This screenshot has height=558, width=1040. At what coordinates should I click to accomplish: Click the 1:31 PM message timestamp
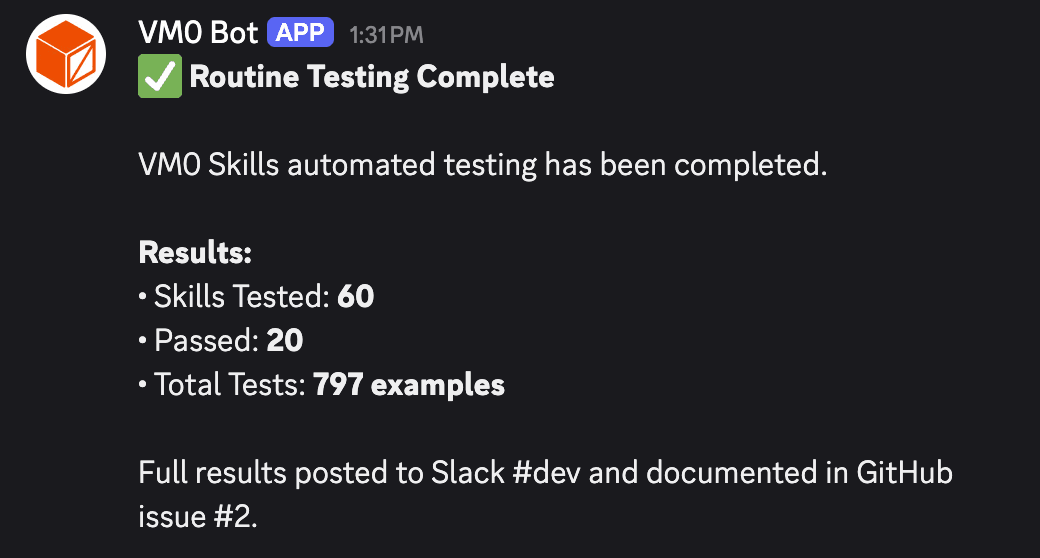point(386,35)
